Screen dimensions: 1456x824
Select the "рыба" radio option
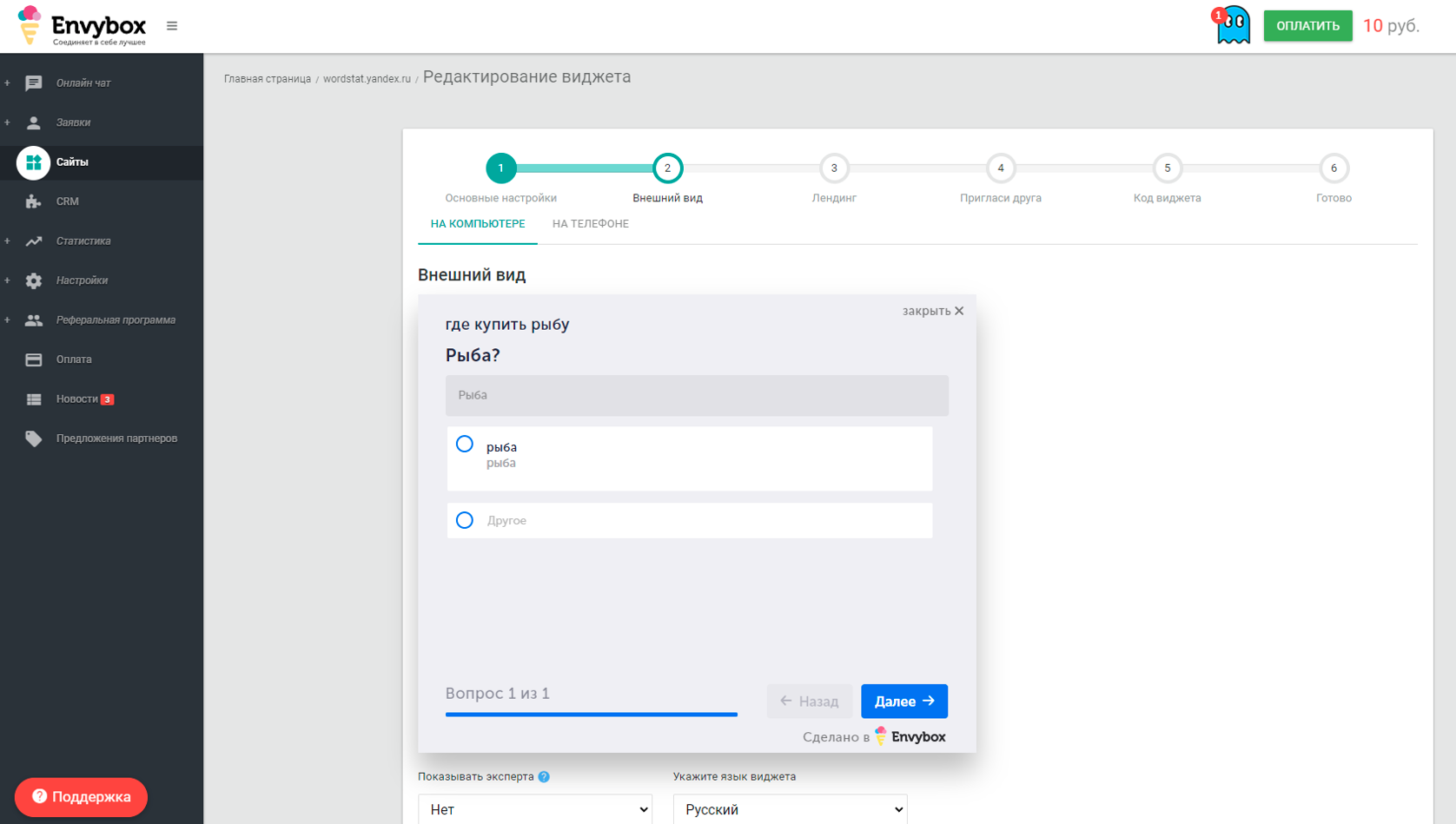(465, 445)
